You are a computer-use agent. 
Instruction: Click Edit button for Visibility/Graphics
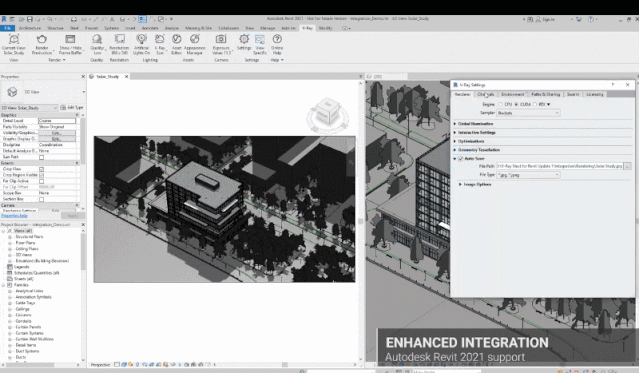[x=57, y=133]
